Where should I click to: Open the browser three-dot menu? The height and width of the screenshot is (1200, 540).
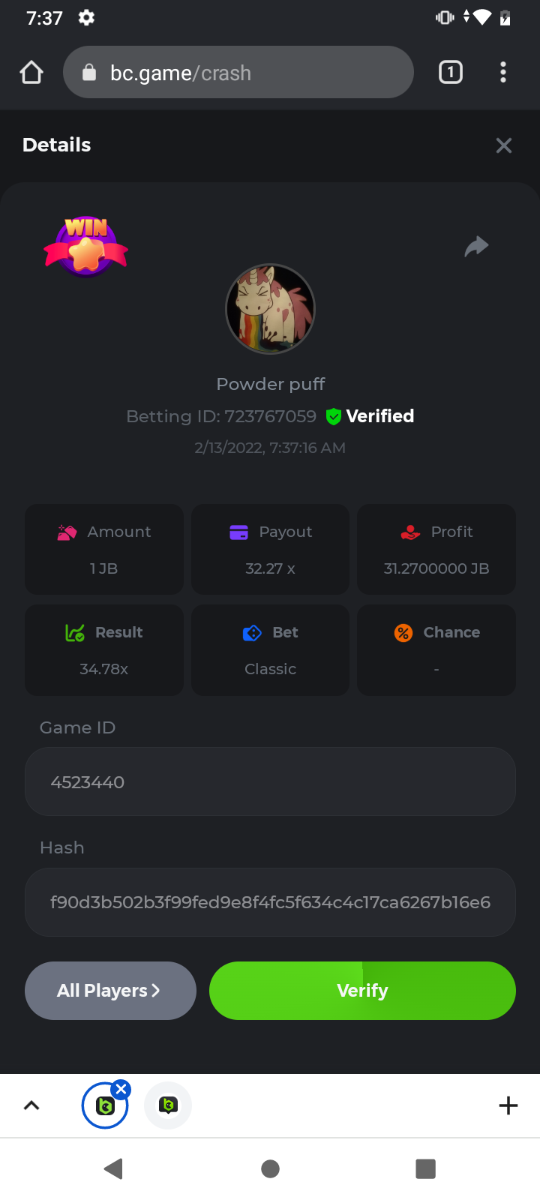point(503,72)
